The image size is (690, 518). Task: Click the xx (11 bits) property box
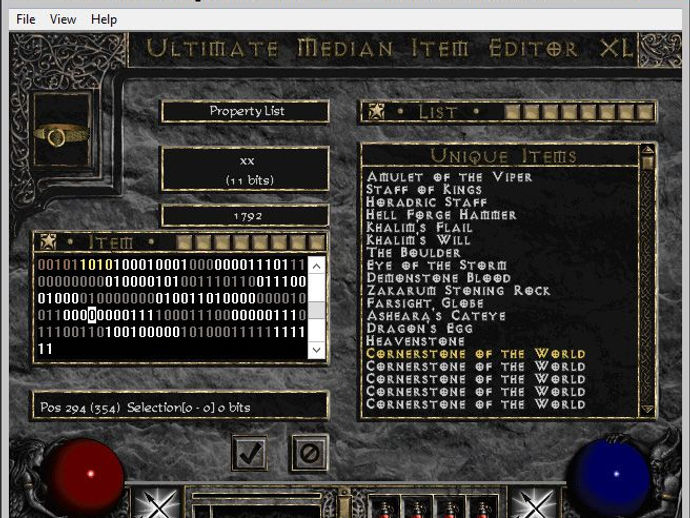click(x=246, y=169)
